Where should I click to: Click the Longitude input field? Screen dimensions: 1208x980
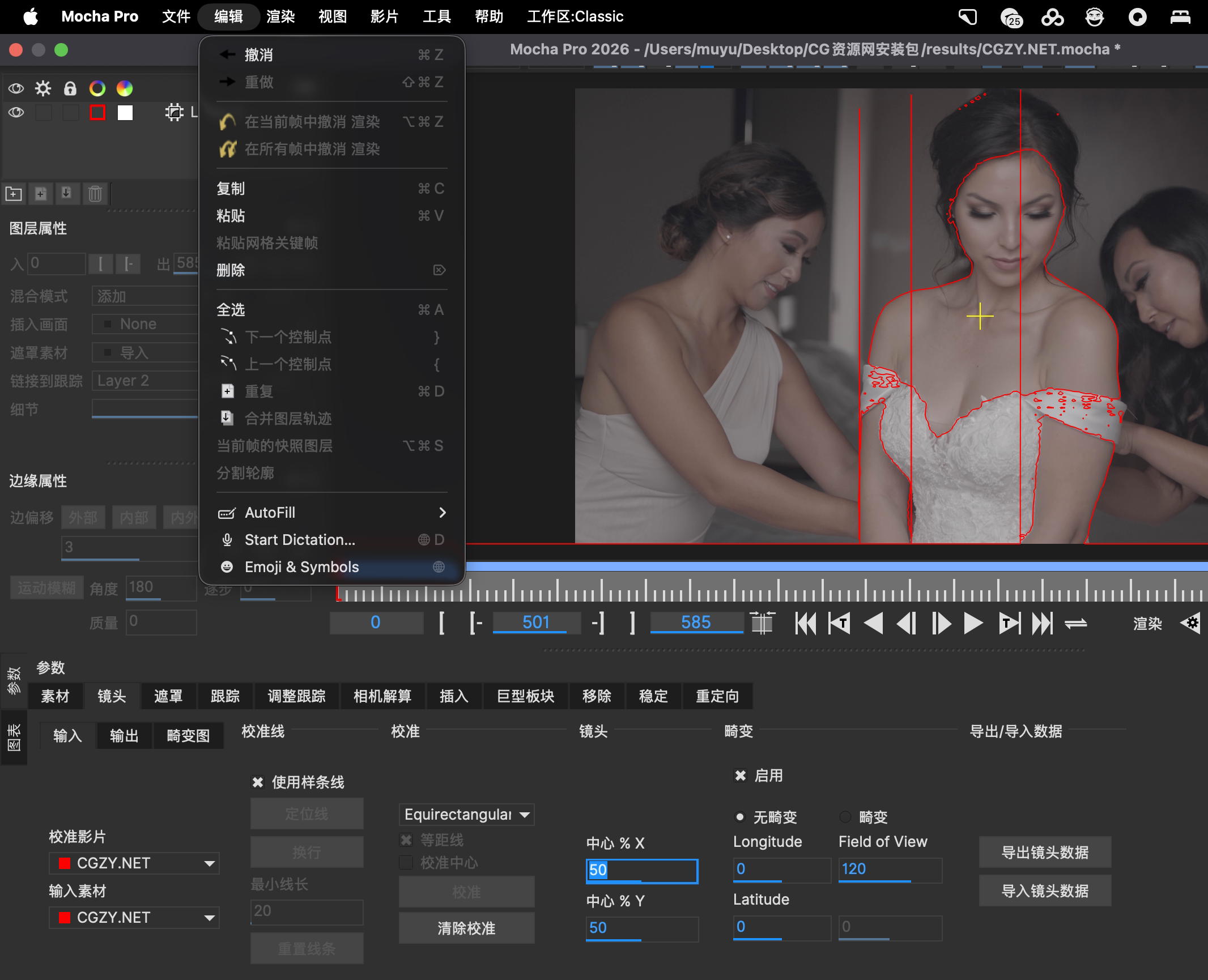click(781, 870)
